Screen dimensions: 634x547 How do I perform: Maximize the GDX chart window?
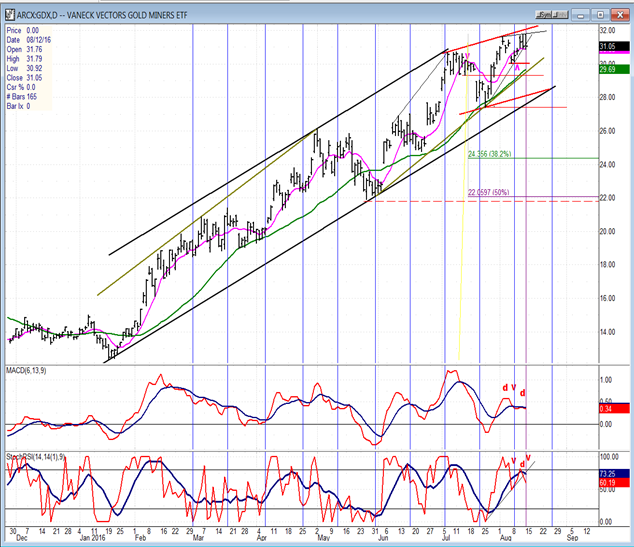(600, 15)
